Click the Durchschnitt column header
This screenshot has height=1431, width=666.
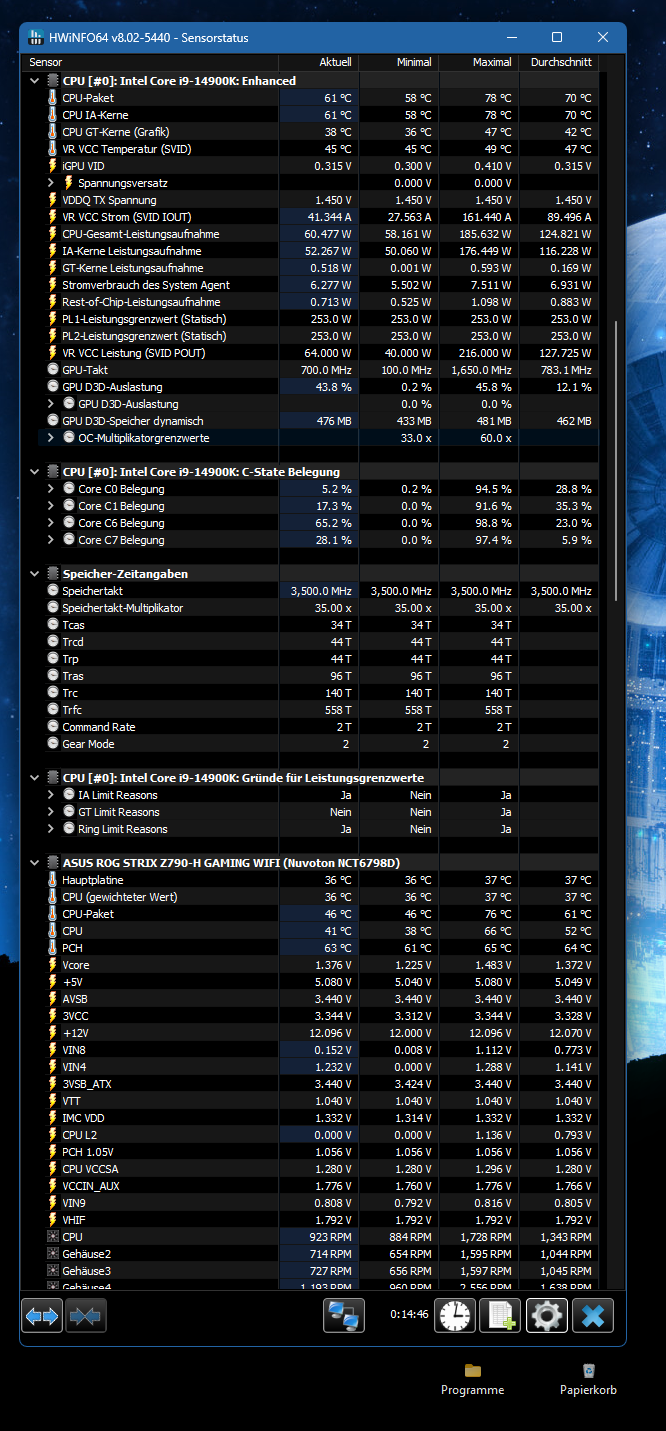point(559,62)
